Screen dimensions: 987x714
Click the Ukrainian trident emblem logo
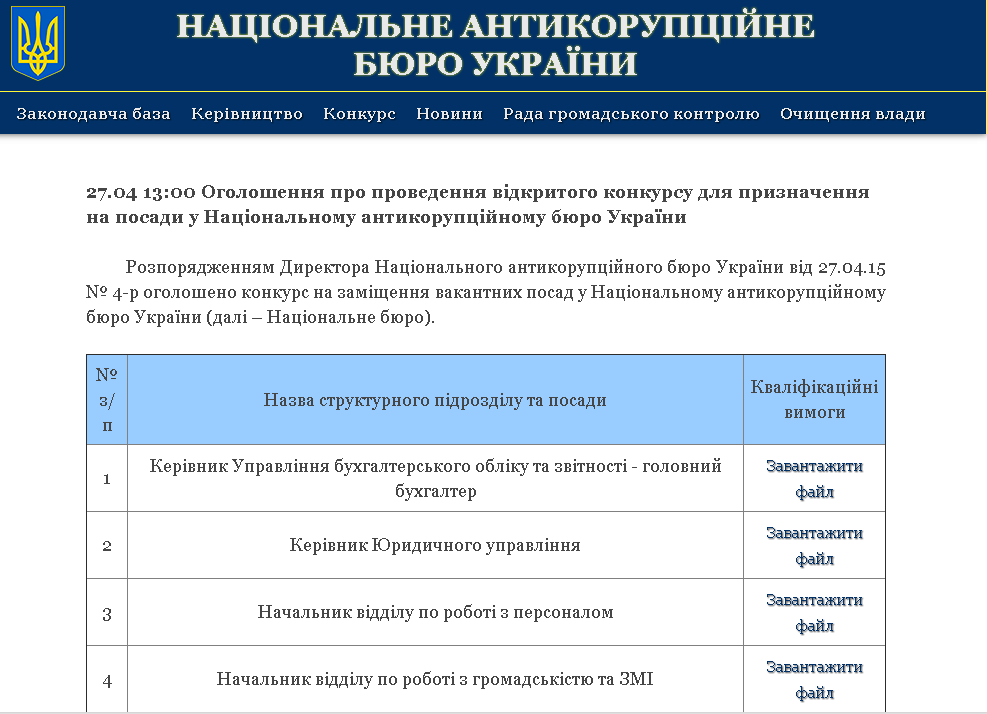38,43
